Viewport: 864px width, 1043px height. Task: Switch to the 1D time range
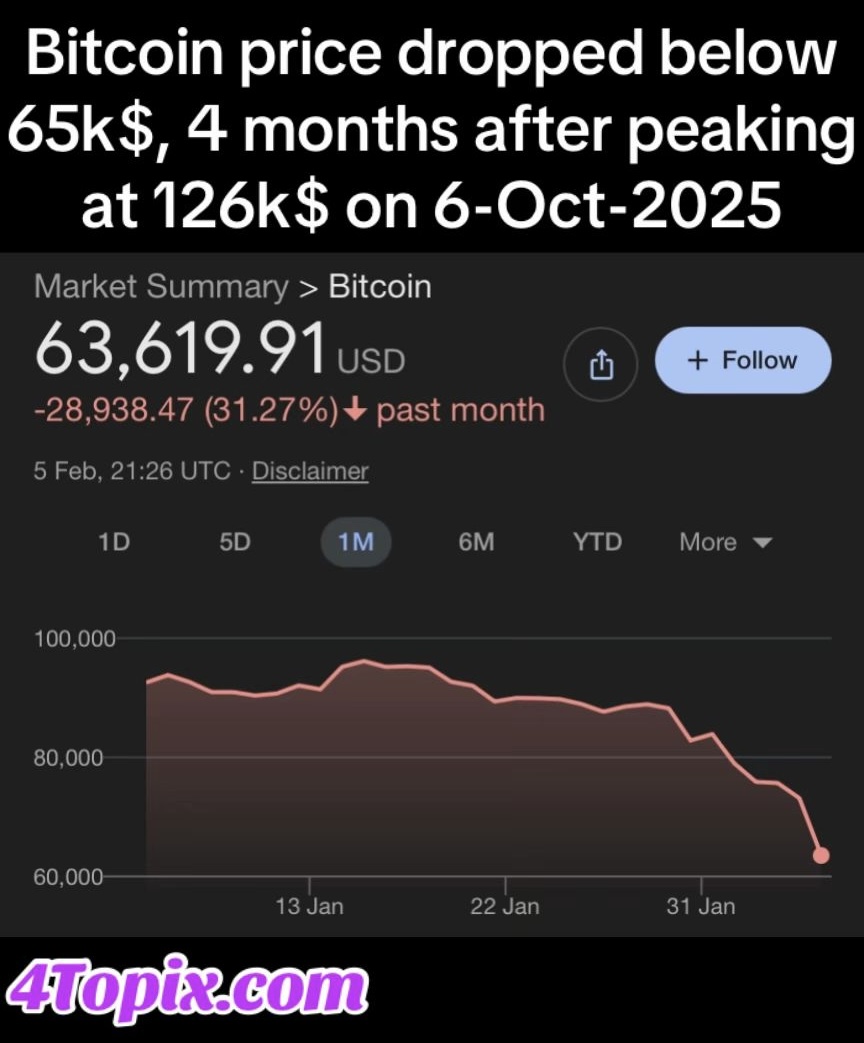click(114, 542)
